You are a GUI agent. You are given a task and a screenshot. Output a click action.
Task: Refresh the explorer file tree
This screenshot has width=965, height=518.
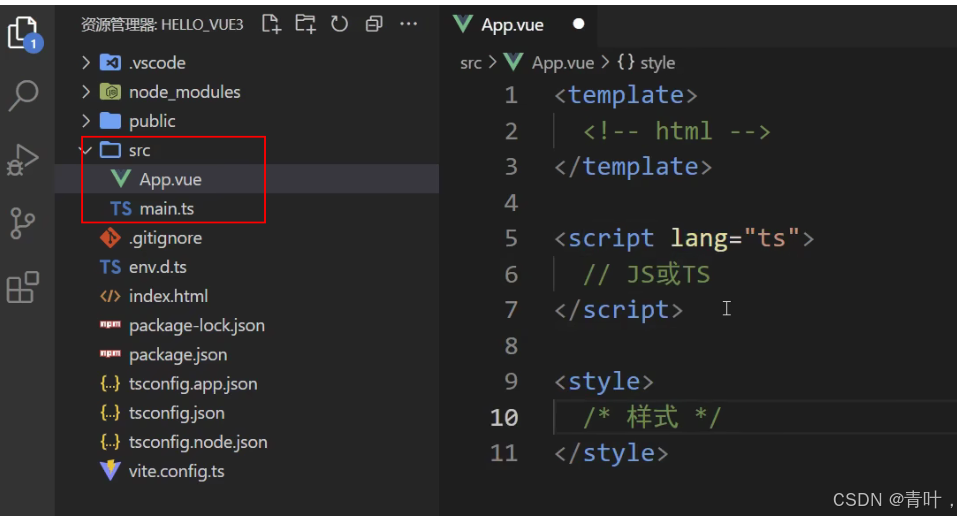[339, 25]
